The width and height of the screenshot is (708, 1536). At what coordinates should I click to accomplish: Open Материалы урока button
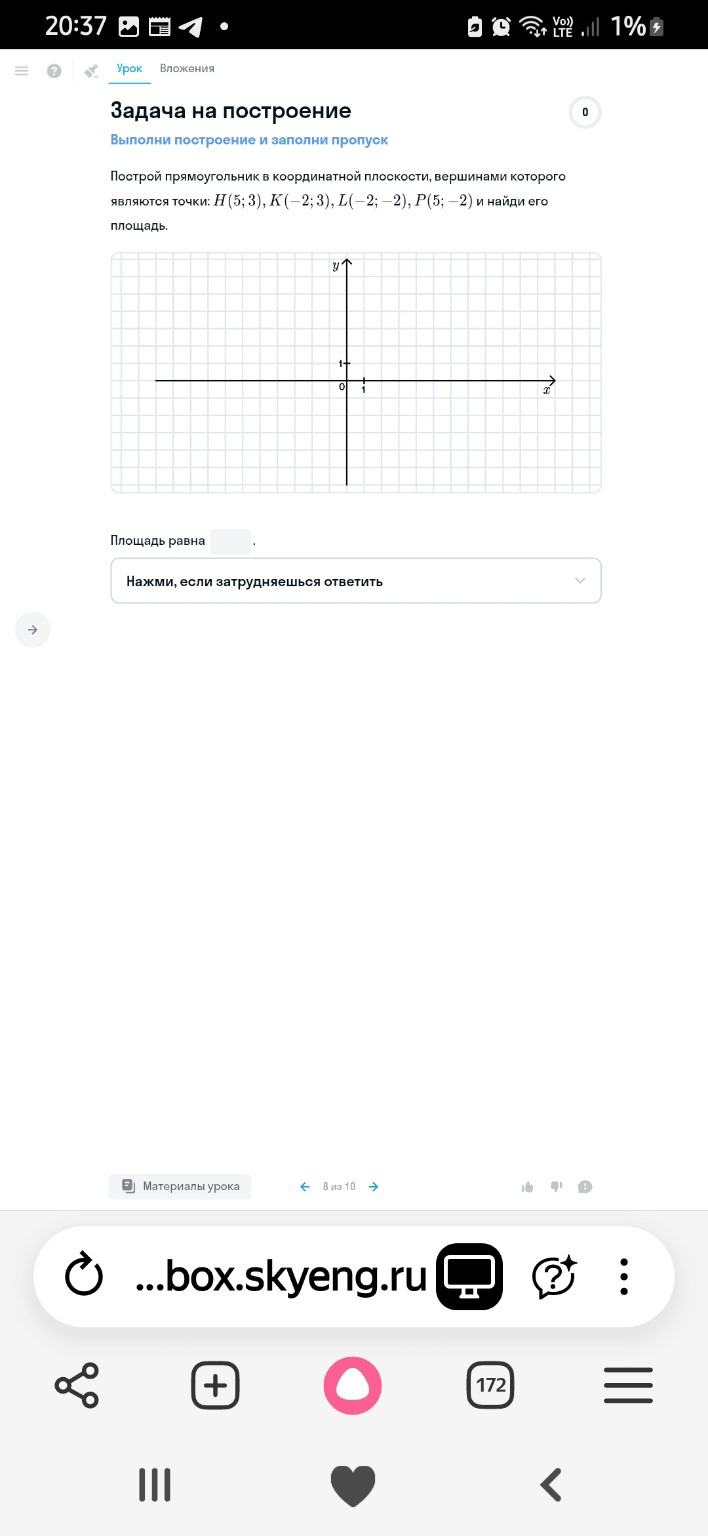click(x=181, y=1187)
